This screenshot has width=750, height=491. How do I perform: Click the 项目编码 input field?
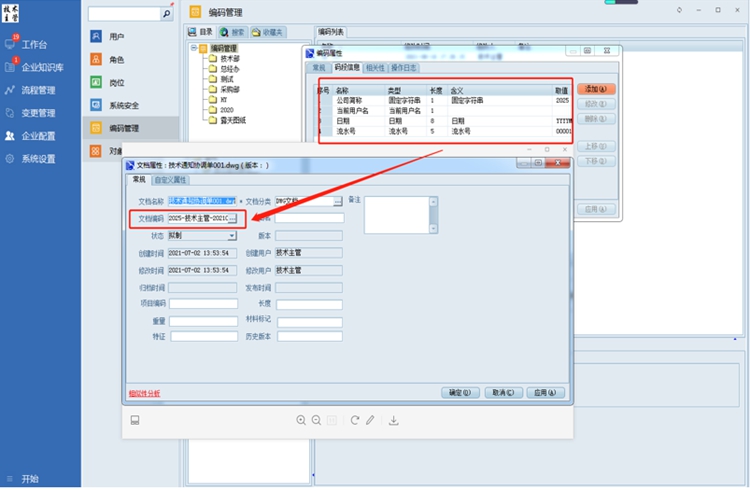203,304
